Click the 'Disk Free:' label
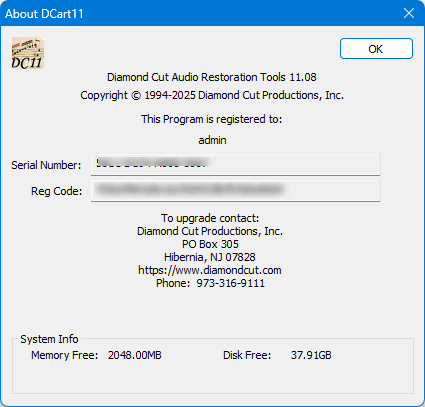425x407 pixels. 247,355
